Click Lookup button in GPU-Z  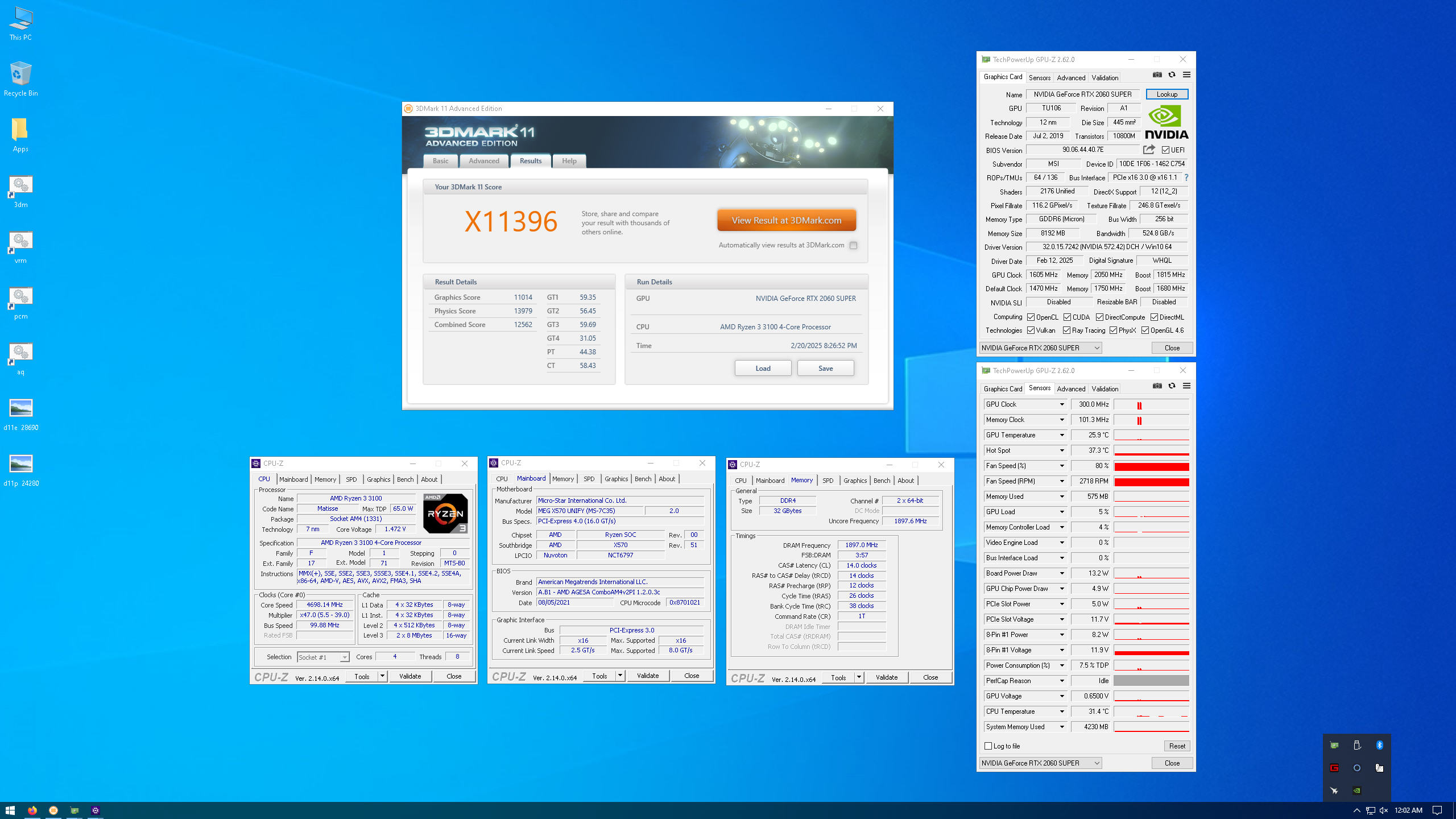click(x=1167, y=94)
